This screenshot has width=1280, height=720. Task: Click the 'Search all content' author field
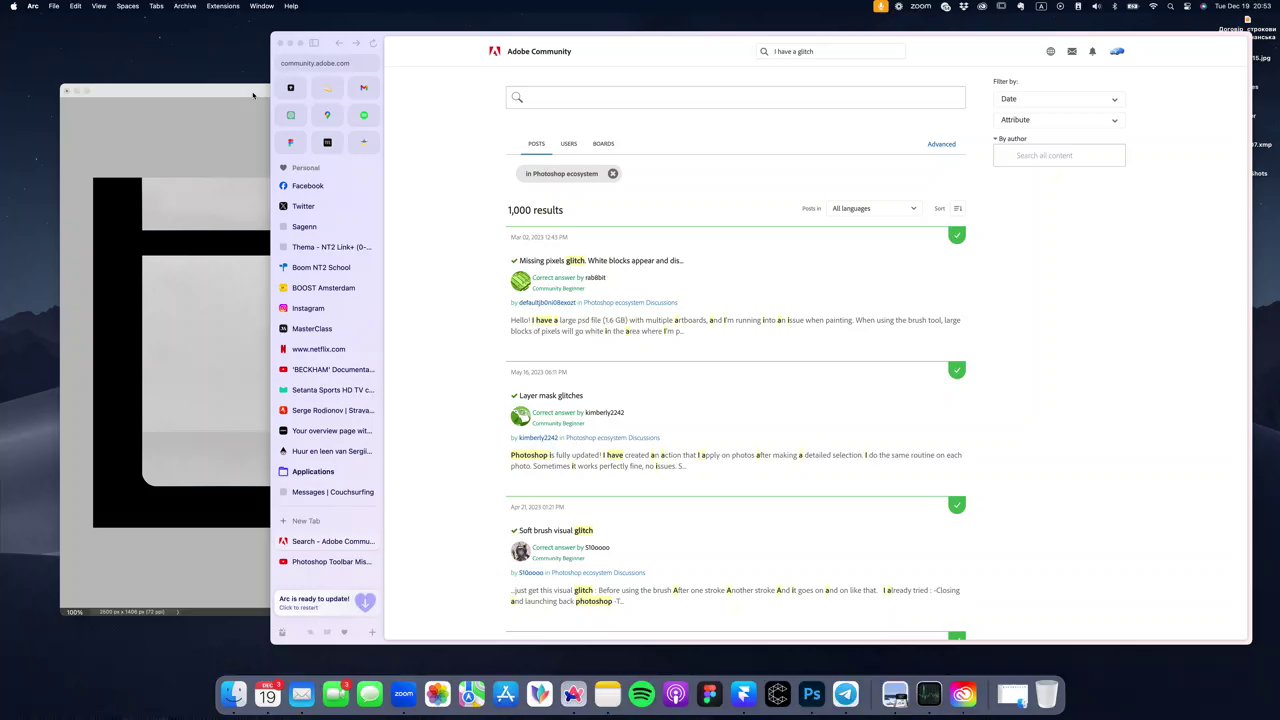point(1059,155)
